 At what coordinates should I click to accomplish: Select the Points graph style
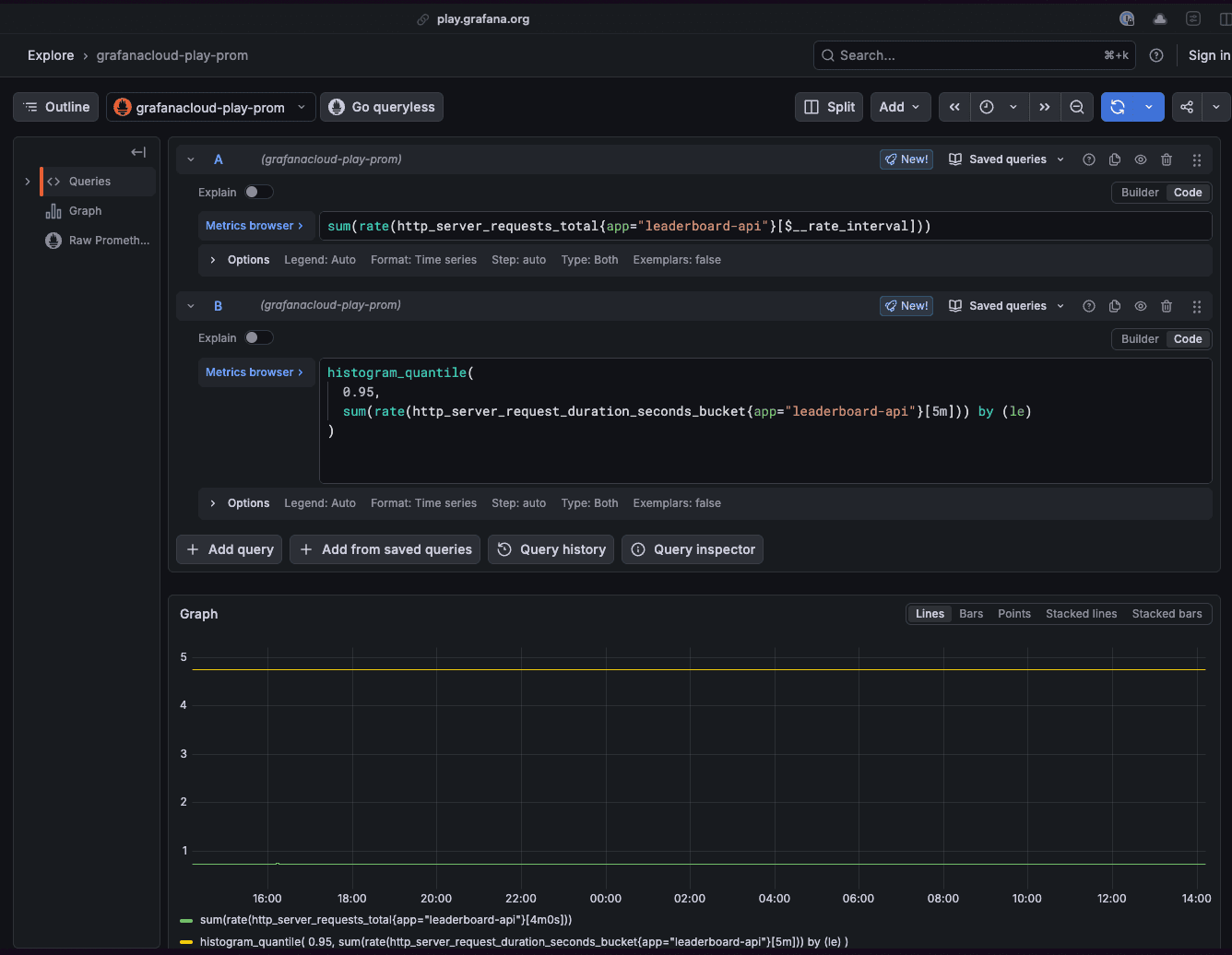pos(1014,614)
